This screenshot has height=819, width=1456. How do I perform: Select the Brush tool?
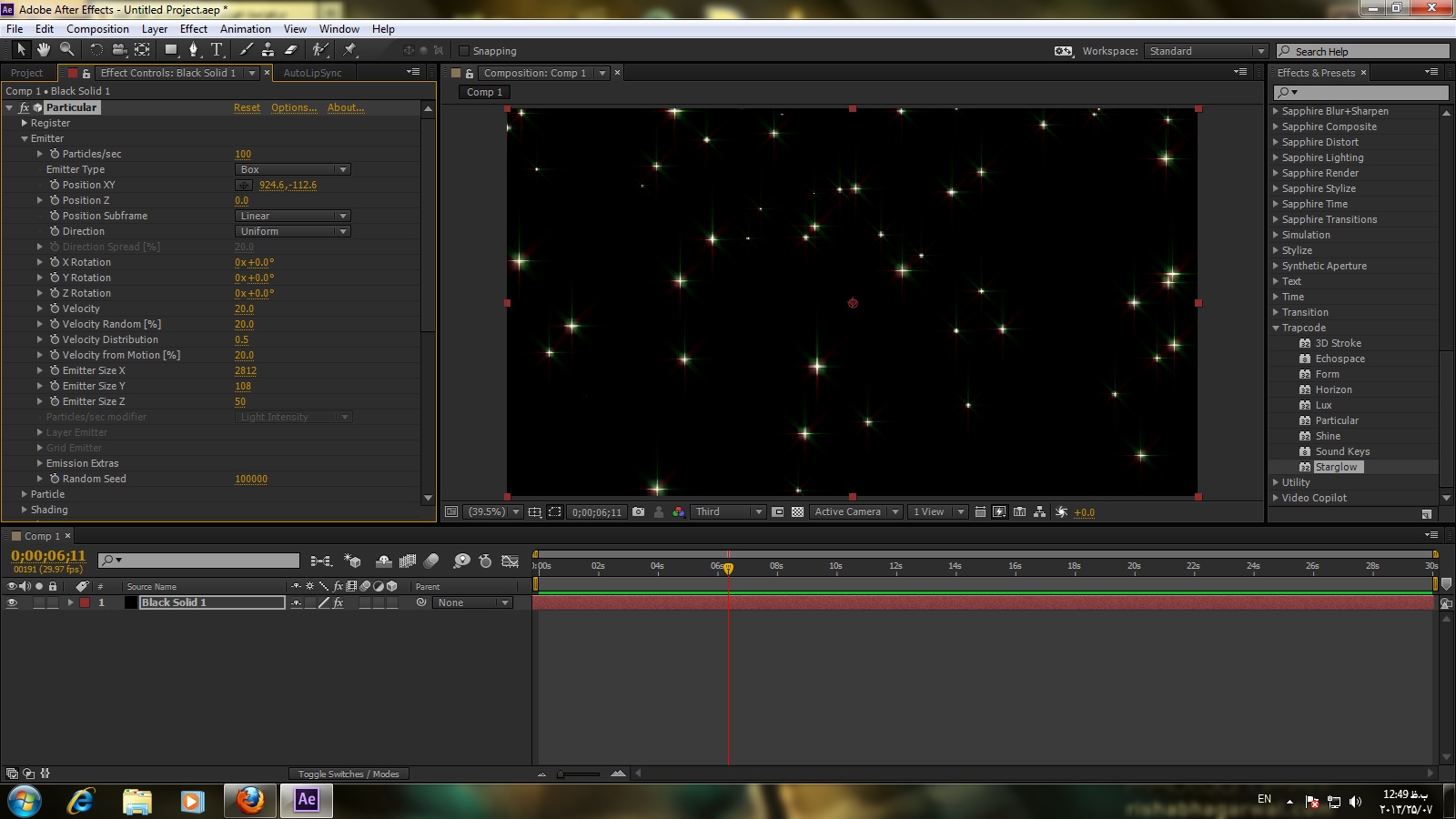[x=246, y=50]
